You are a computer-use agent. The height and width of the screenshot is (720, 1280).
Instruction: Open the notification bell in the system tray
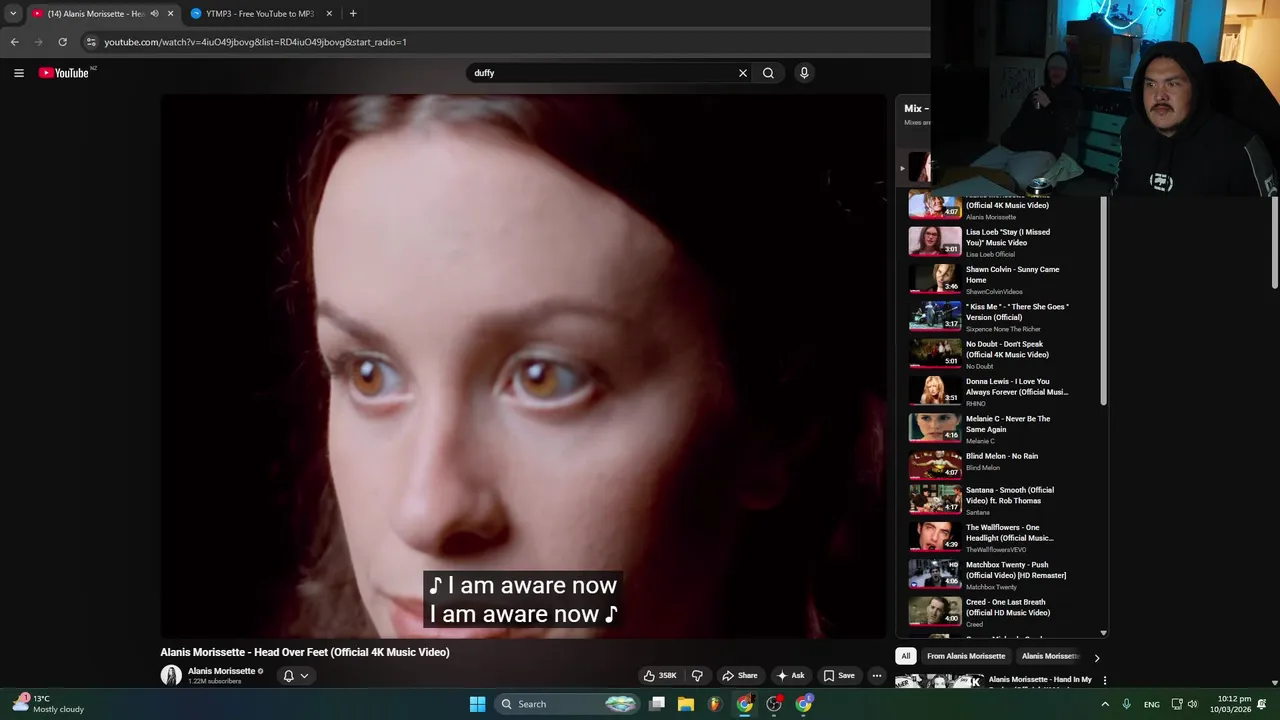coord(1262,704)
